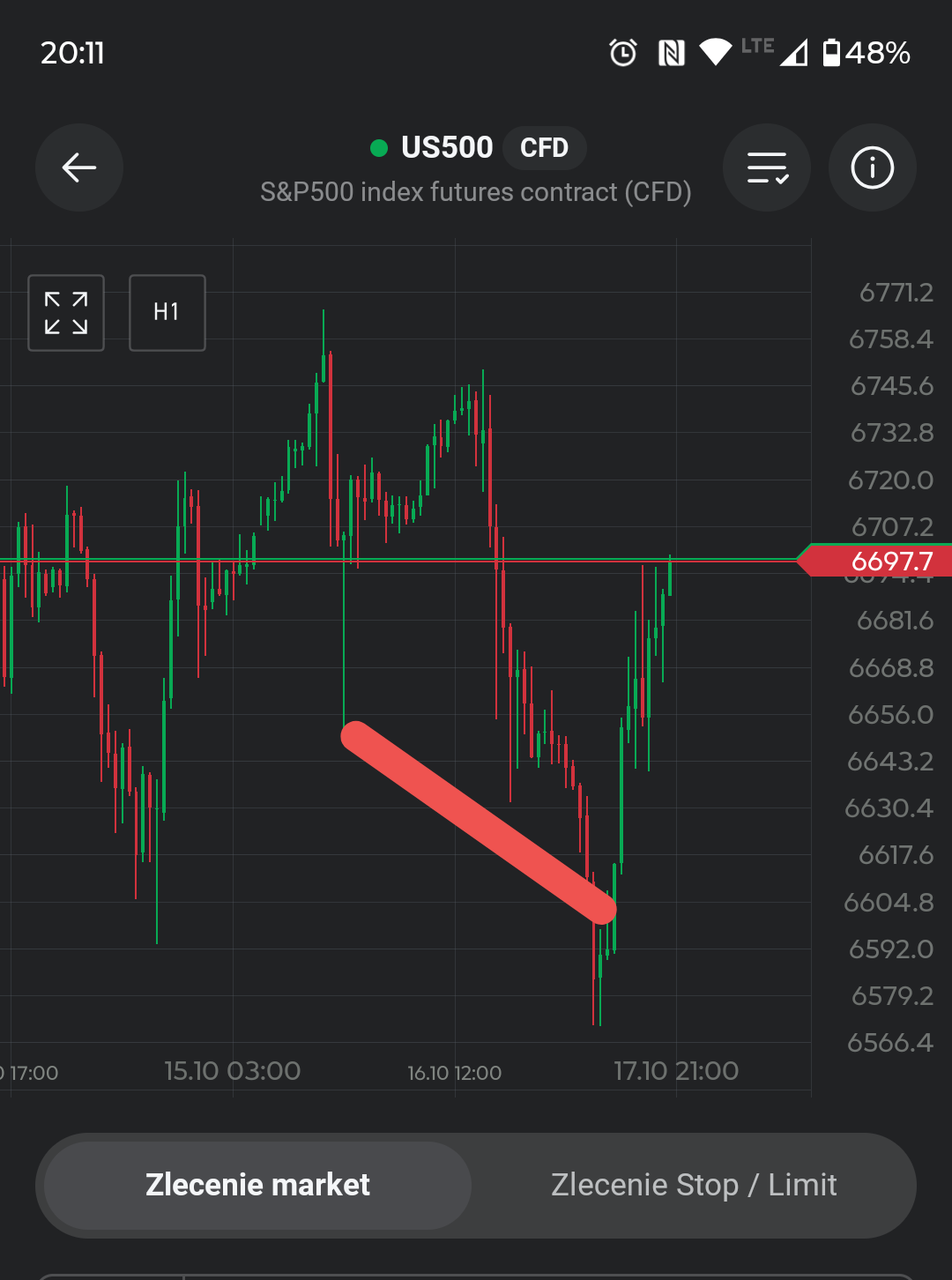Tap the battery 48% indicator
Image resolution: width=952 pixels, height=1280 pixels.
866,53
